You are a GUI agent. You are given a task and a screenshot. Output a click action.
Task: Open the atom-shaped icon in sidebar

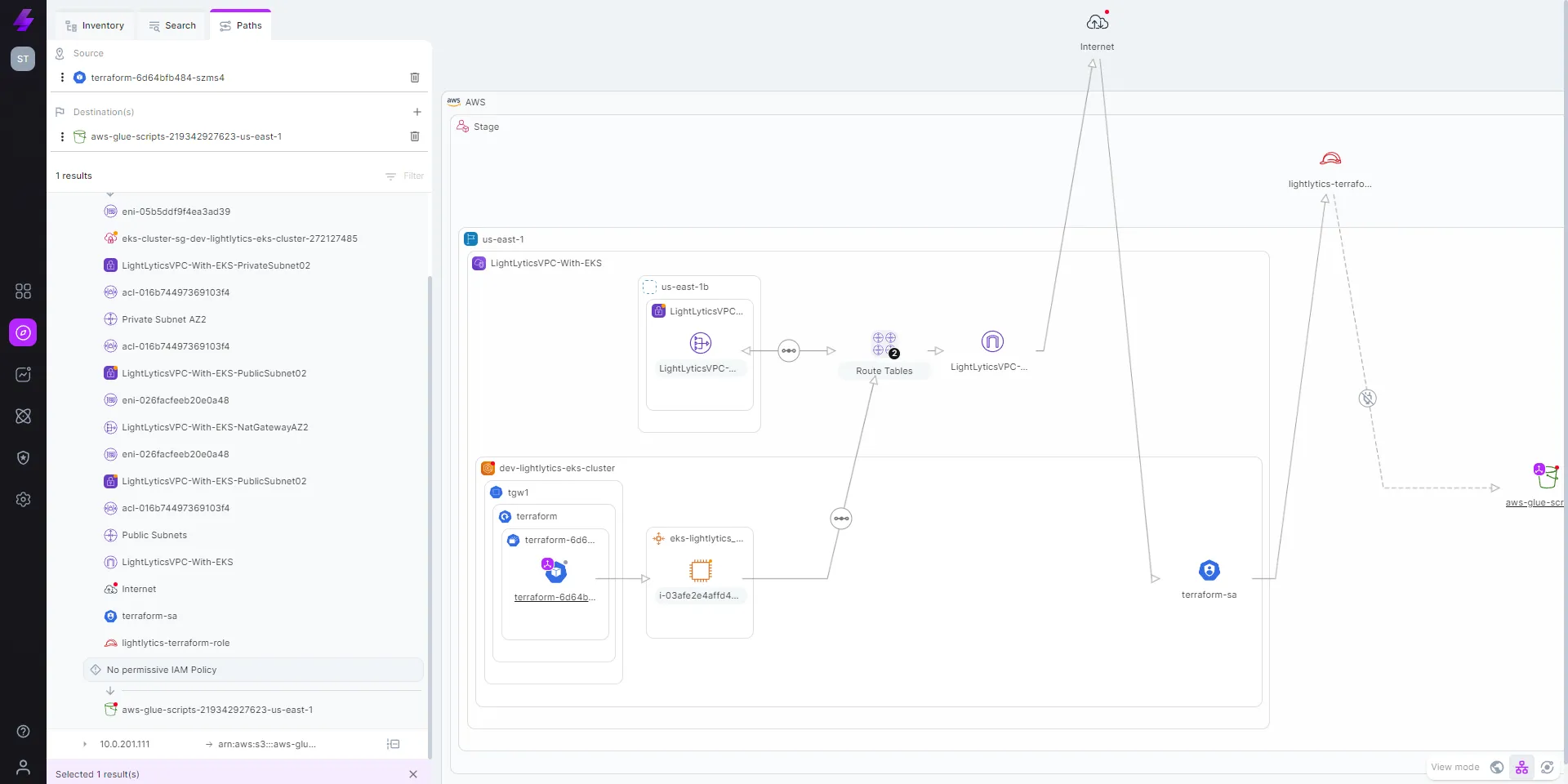pos(23,416)
